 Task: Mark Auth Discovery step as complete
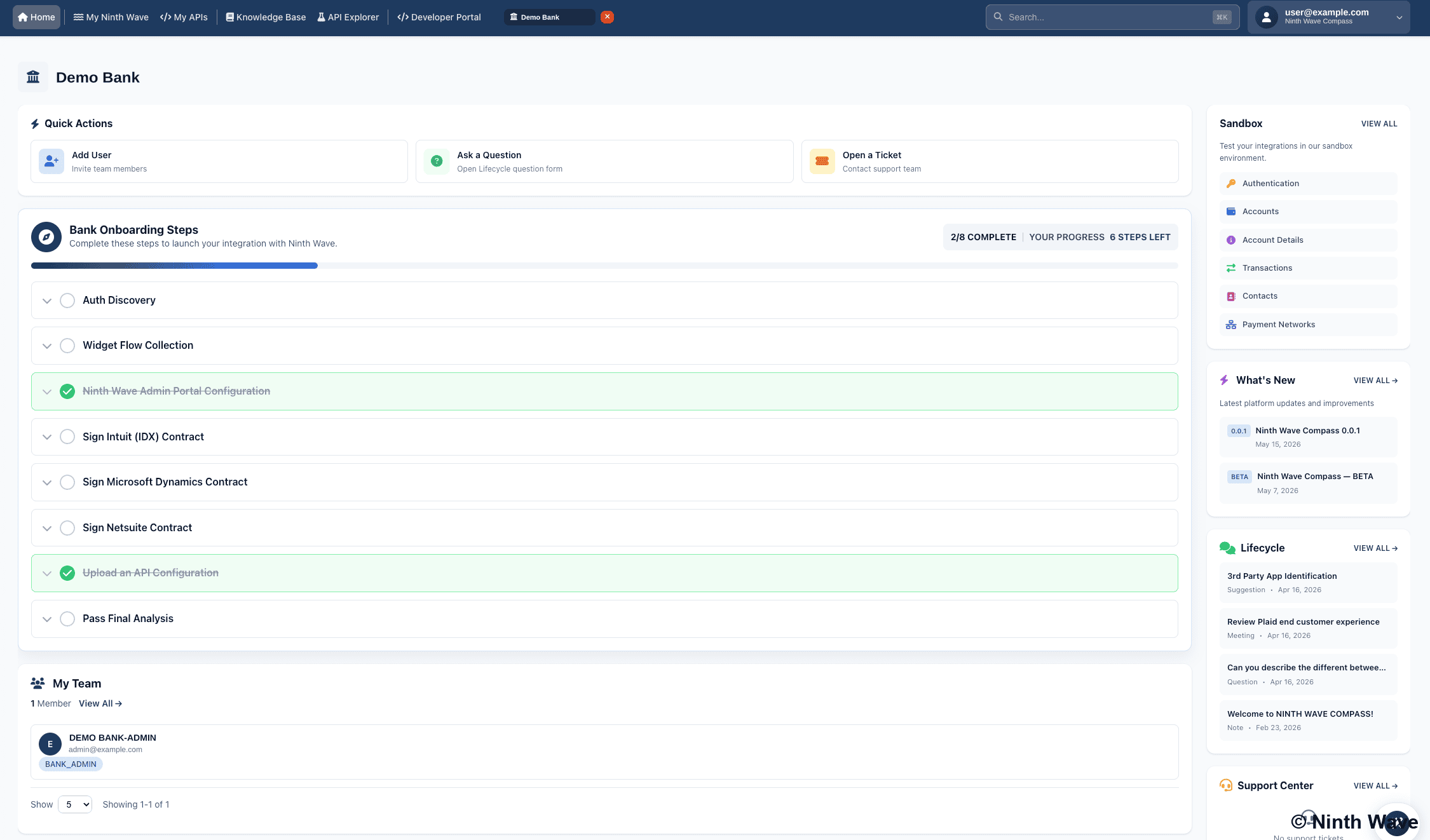point(67,301)
